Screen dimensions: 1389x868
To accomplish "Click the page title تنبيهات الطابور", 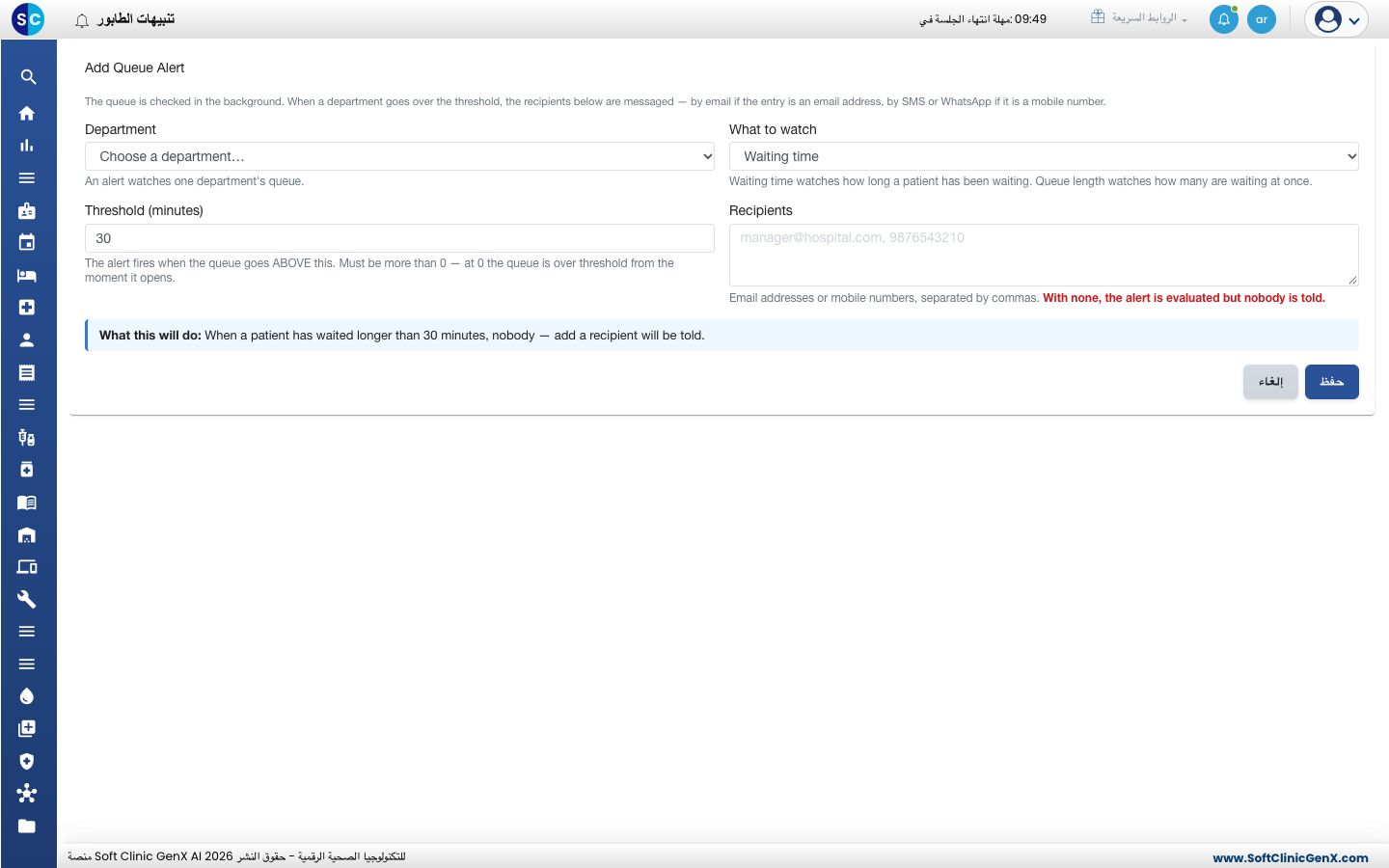I will pos(136,19).
